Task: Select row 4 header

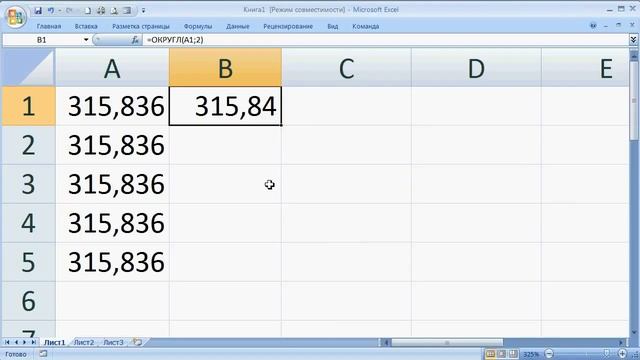Action: coord(29,223)
